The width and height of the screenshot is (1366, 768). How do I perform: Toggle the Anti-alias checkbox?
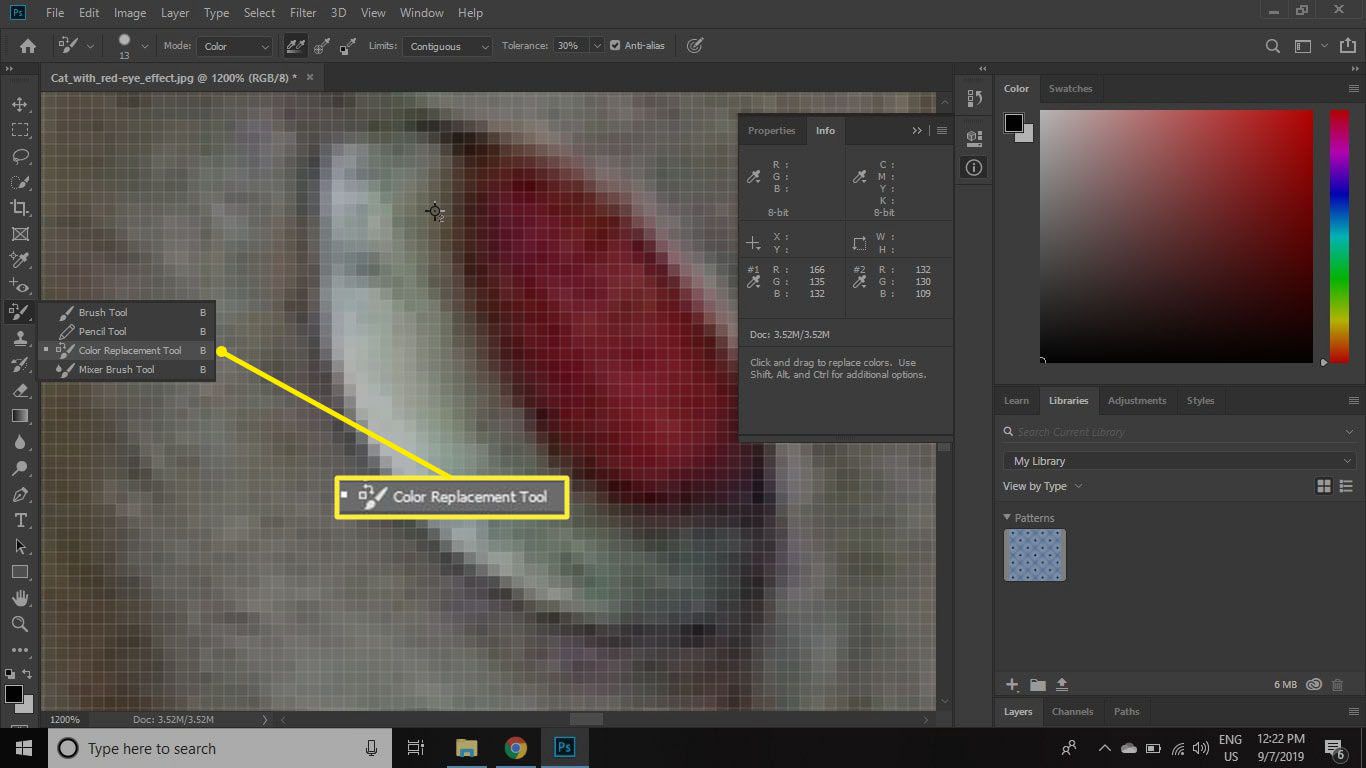[615, 46]
